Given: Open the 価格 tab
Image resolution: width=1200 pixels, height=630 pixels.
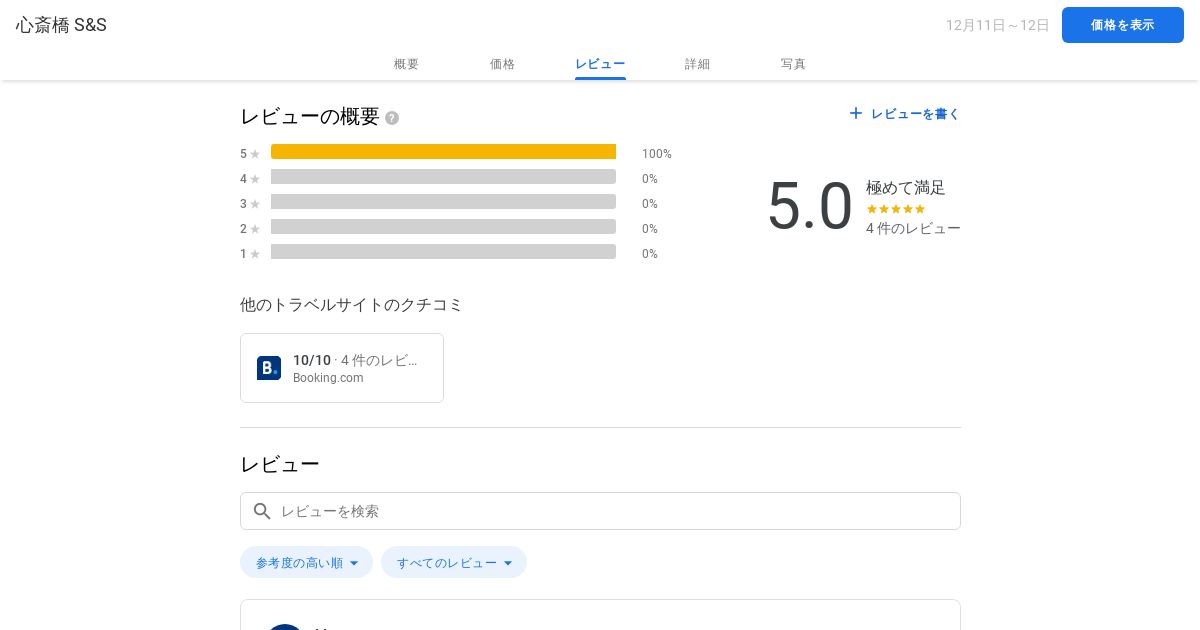Looking at the screenshot, I should tap(502, 64).
